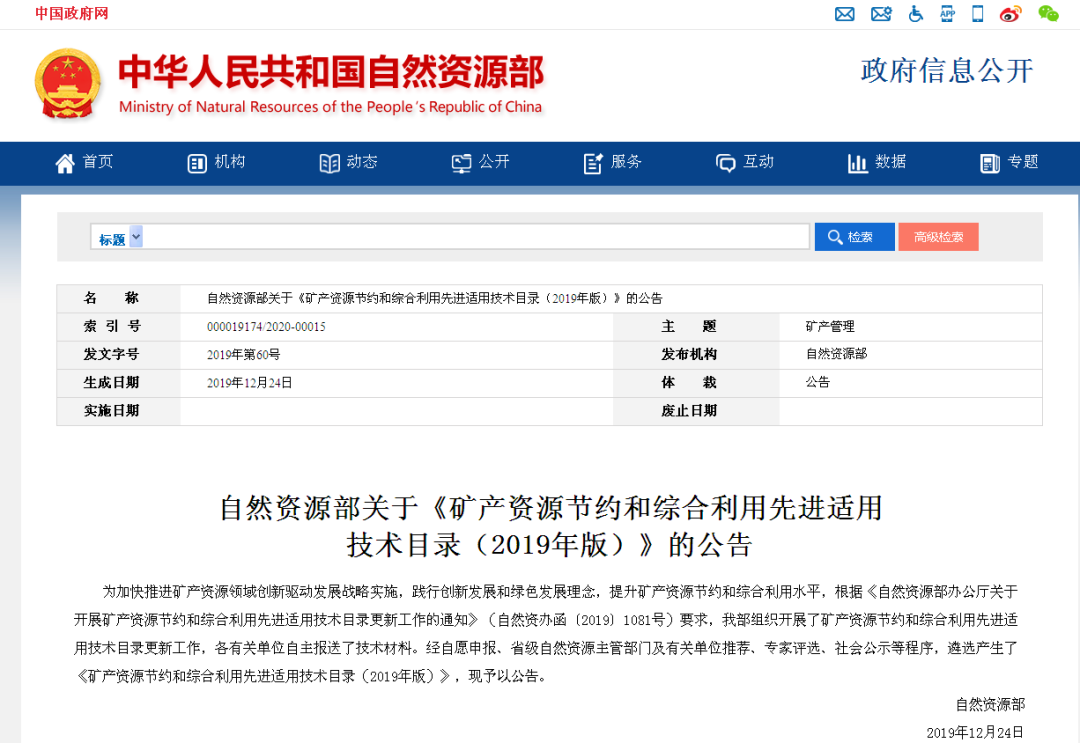Click the 实施日期 row label
This screenshot has height=743, width=1080.
tap(112, 411)
